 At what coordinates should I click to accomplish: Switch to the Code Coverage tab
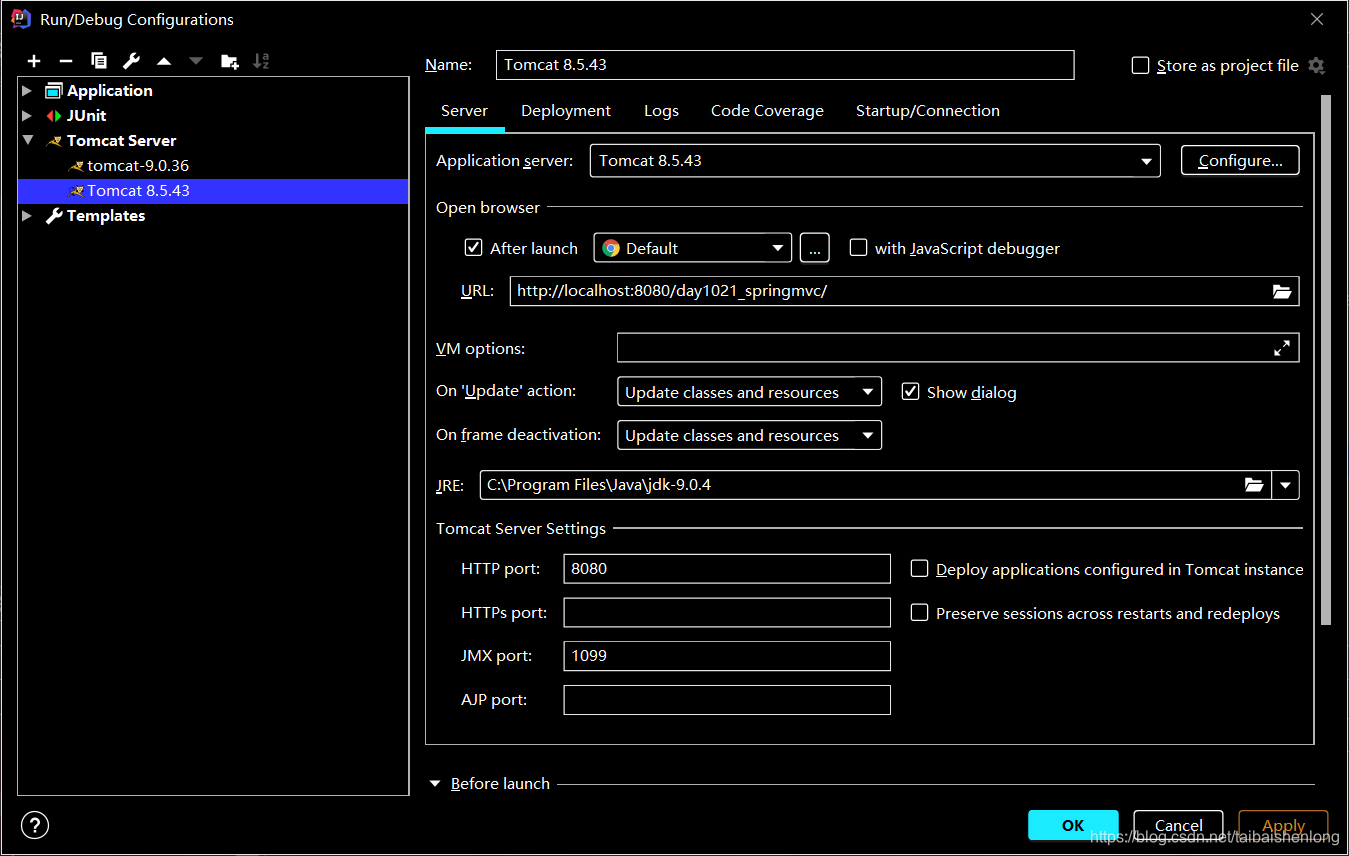click(767, 111)
